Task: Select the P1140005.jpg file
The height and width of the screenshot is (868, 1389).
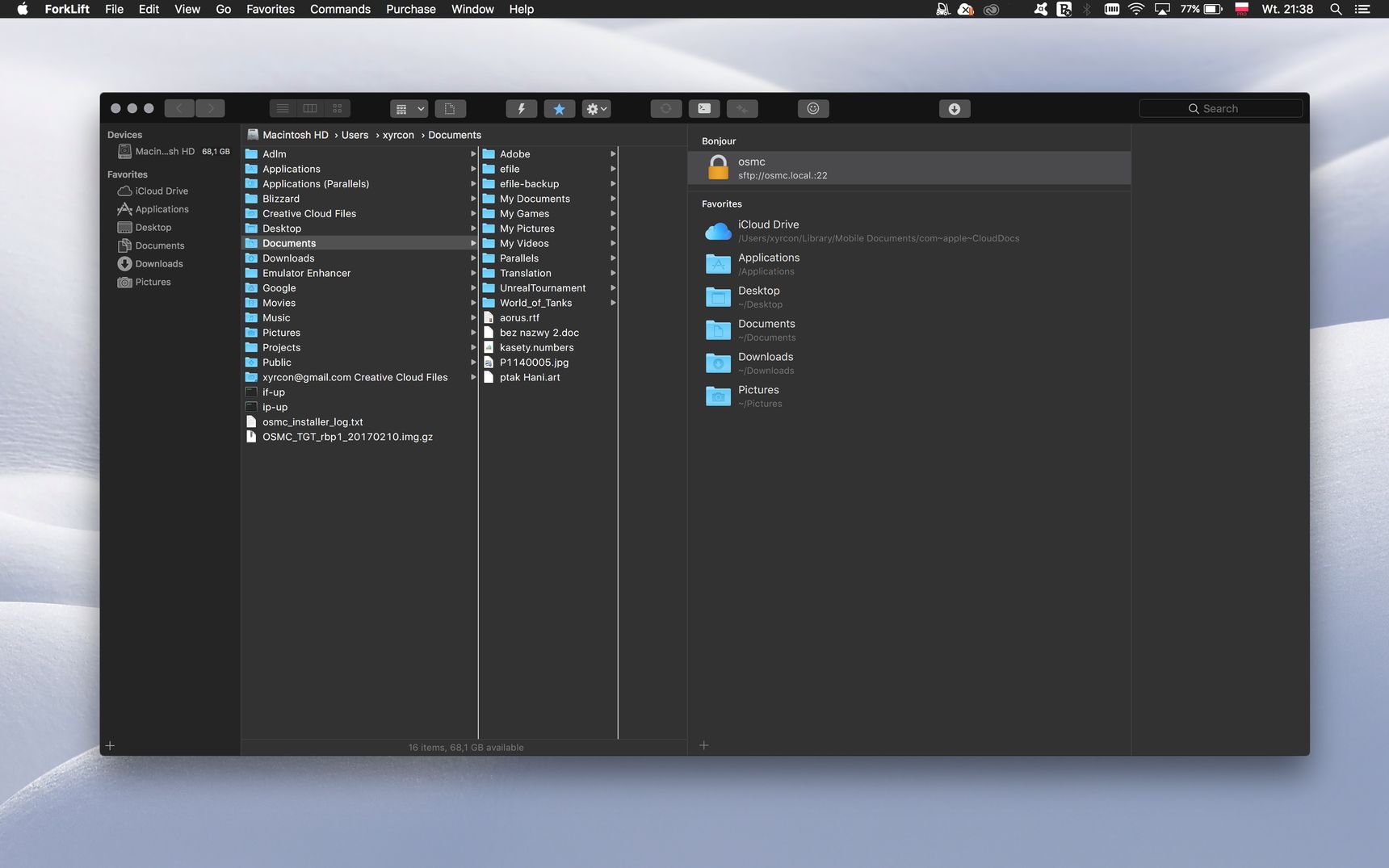Action: click(x=548, y=363)
